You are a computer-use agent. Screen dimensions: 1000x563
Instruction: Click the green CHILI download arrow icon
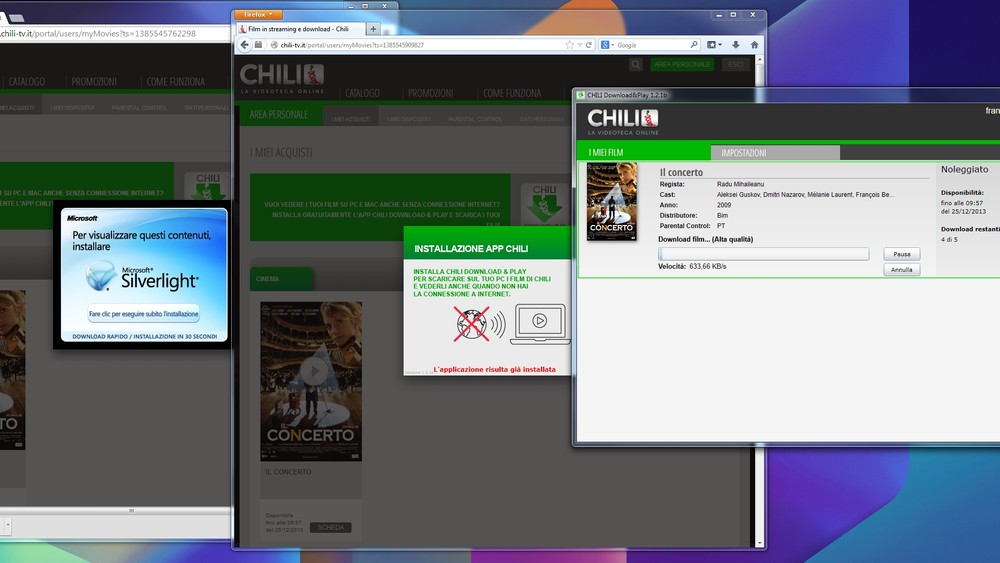[544, 205]
